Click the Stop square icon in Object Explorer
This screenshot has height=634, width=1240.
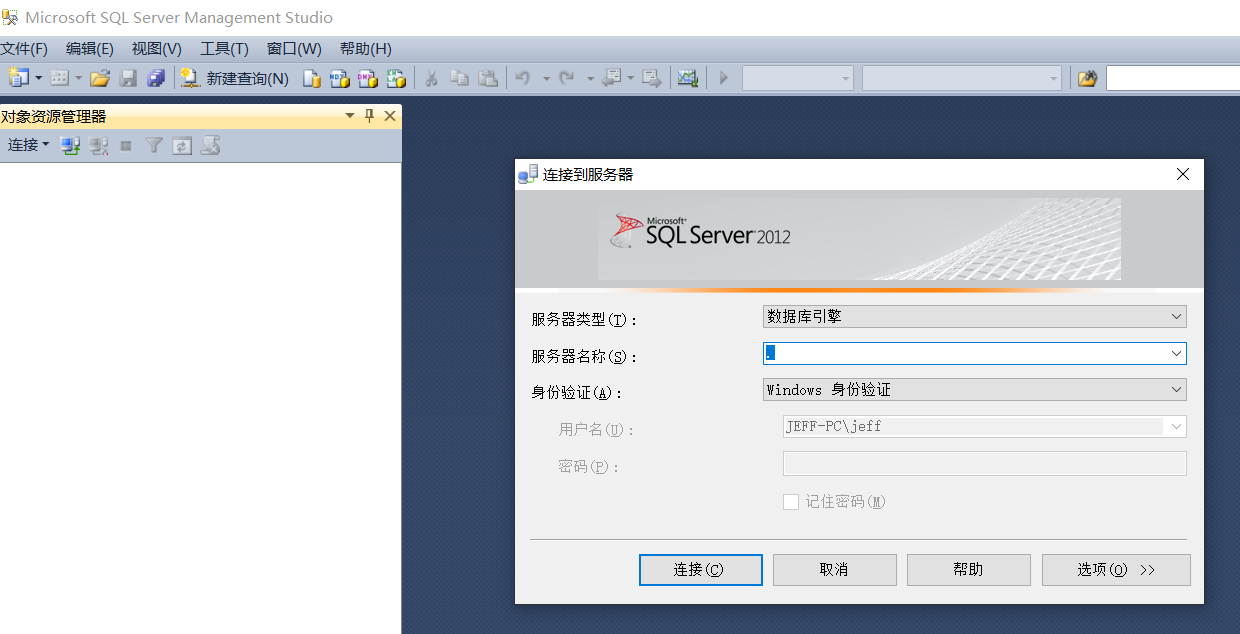(126, 146)
